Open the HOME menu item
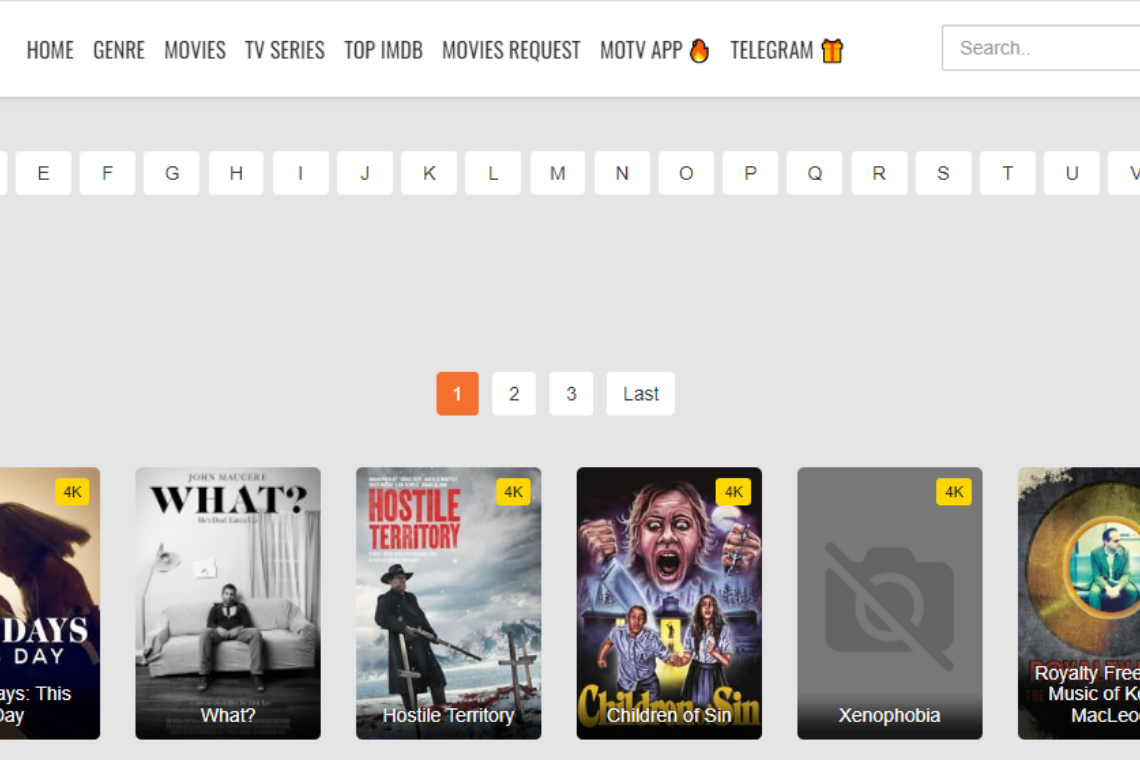 point(50,50)
